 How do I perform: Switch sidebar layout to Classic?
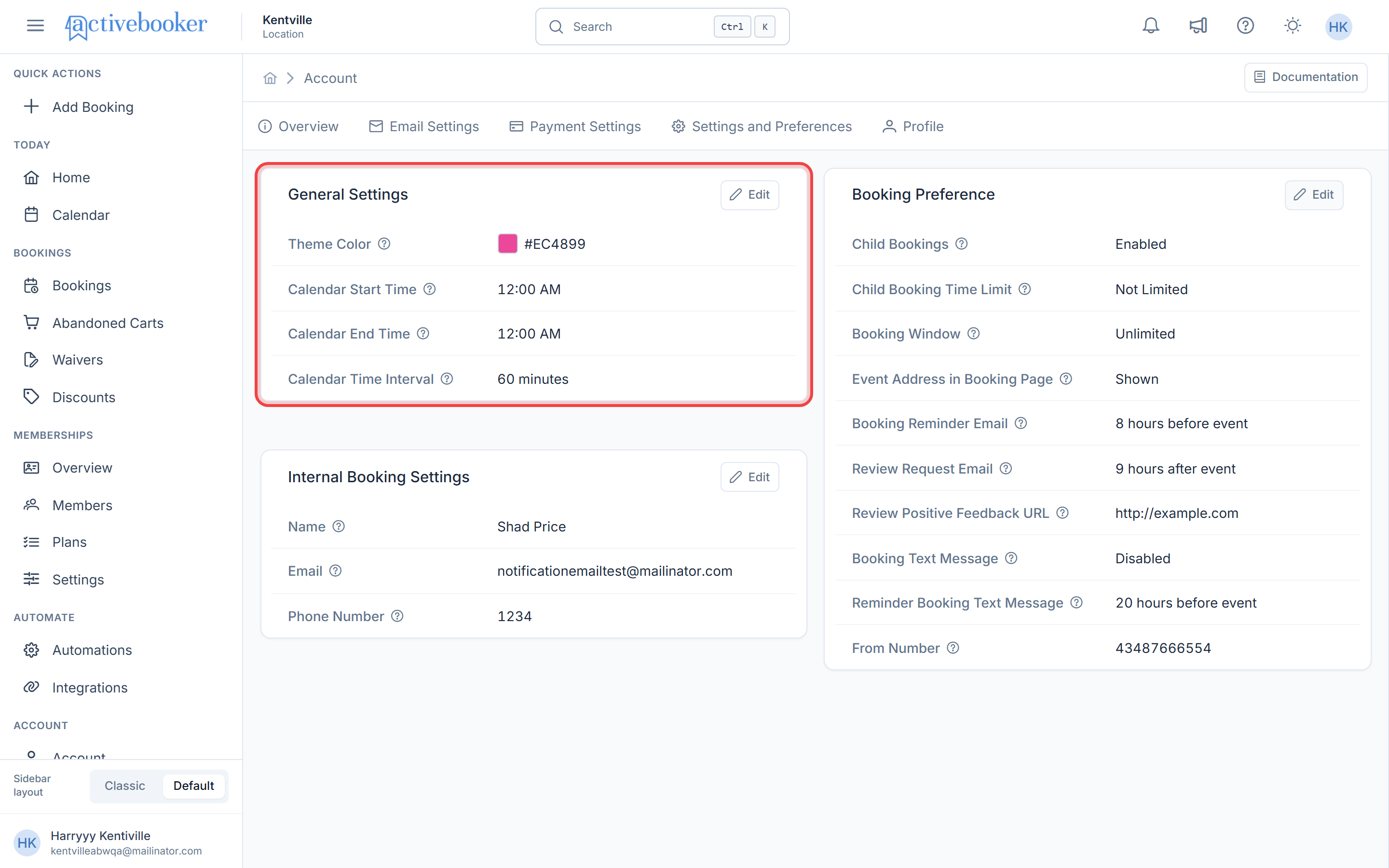click(124, 786)
